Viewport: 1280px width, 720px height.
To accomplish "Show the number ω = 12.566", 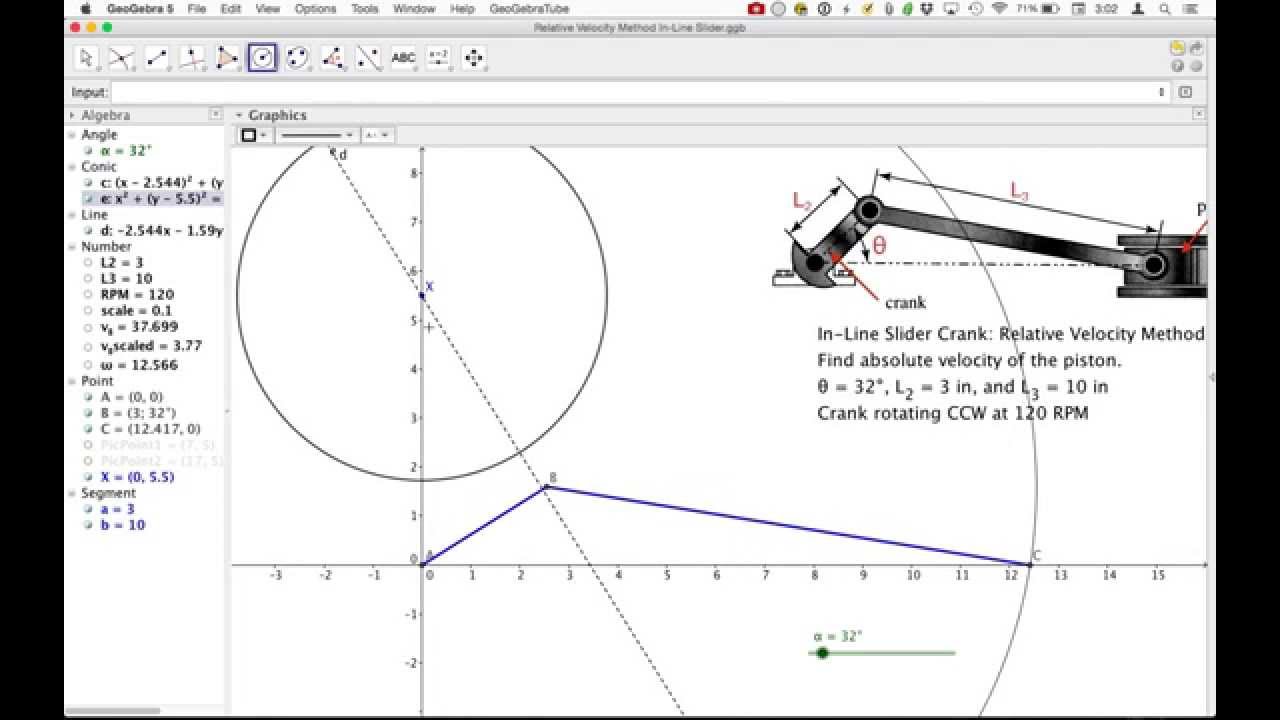I will (88, 365).
